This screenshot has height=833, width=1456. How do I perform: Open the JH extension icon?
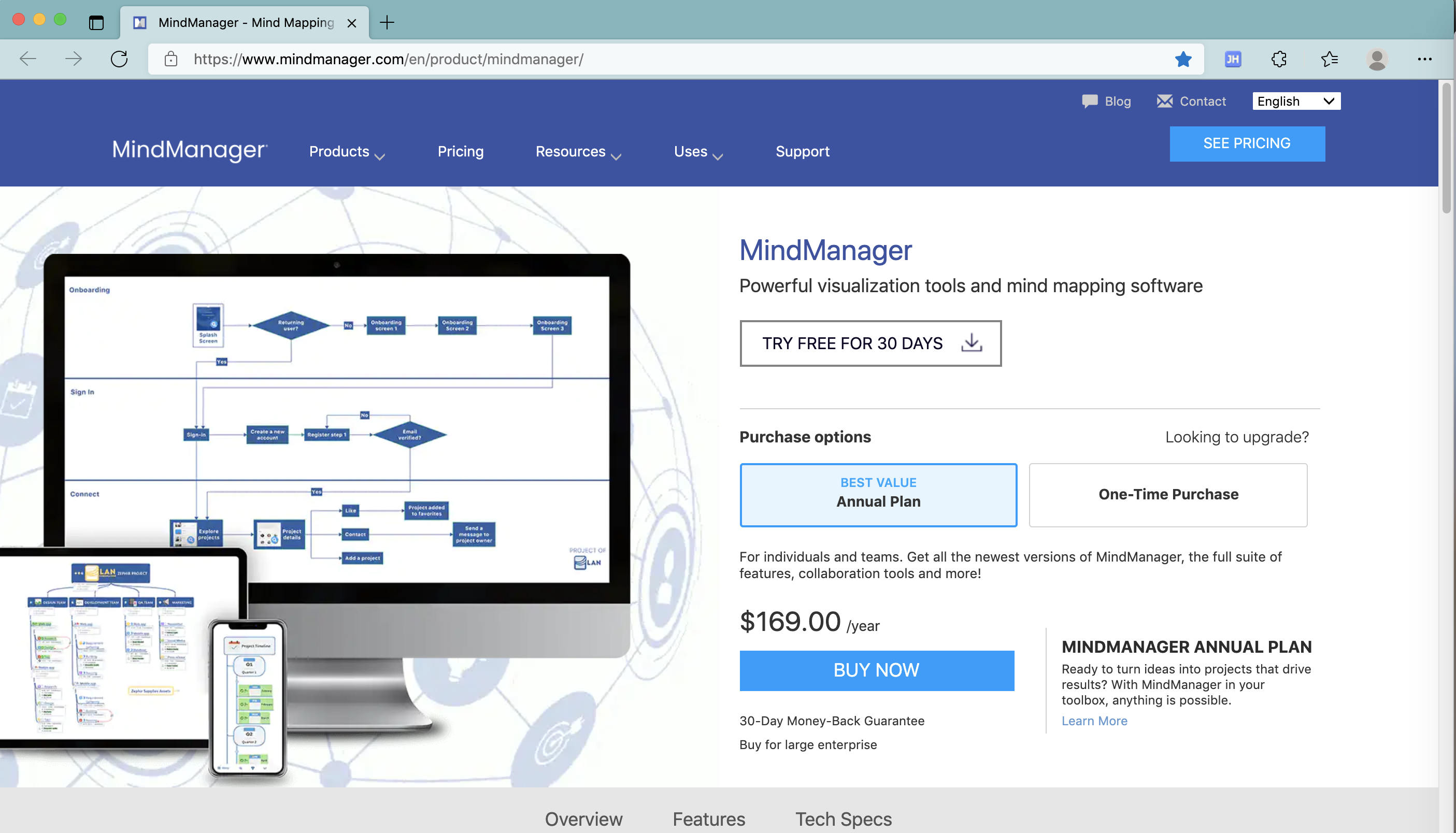point(1233,59)
